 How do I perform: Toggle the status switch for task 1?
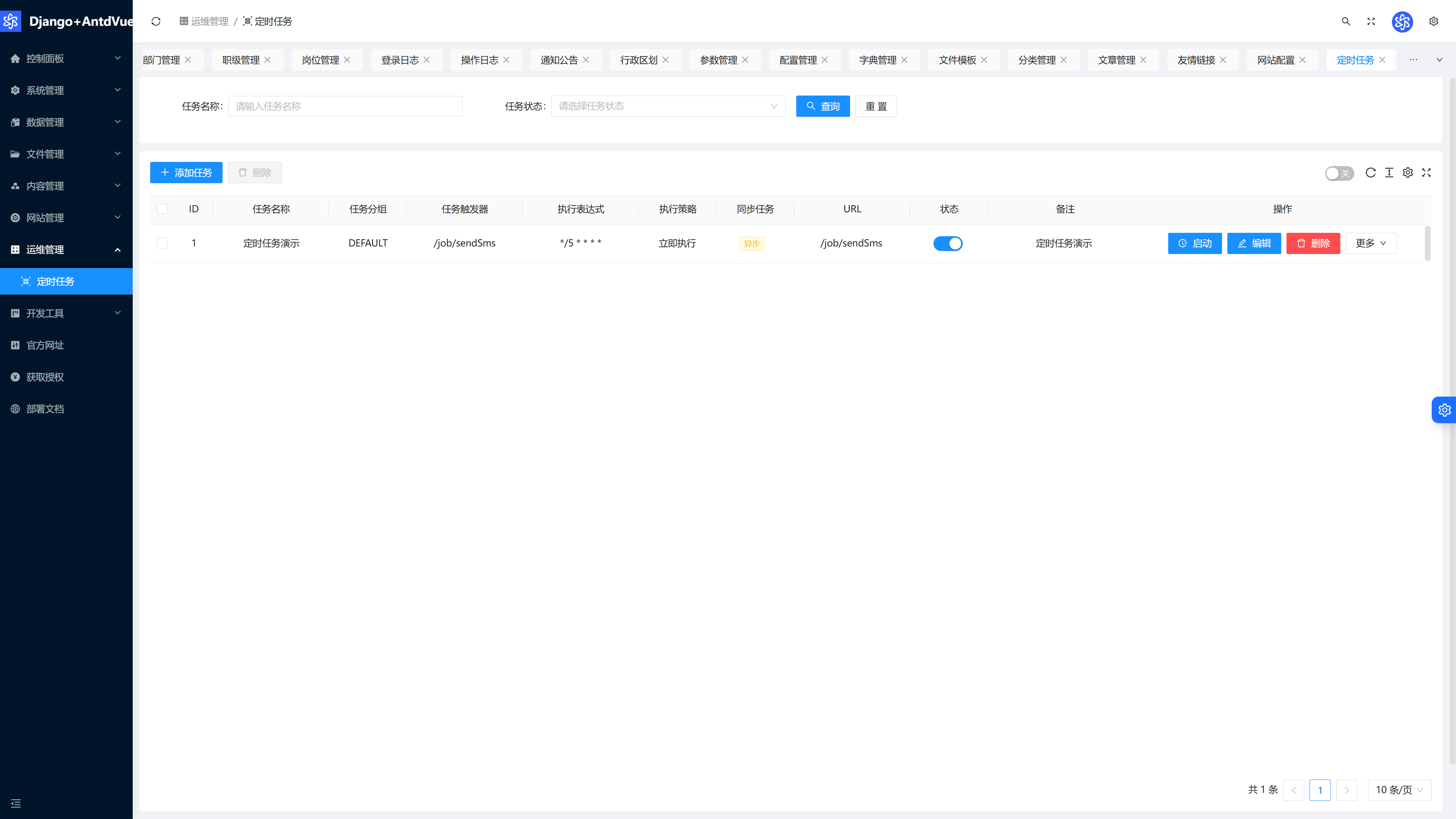pyautogui.click(x=948, y=243)
